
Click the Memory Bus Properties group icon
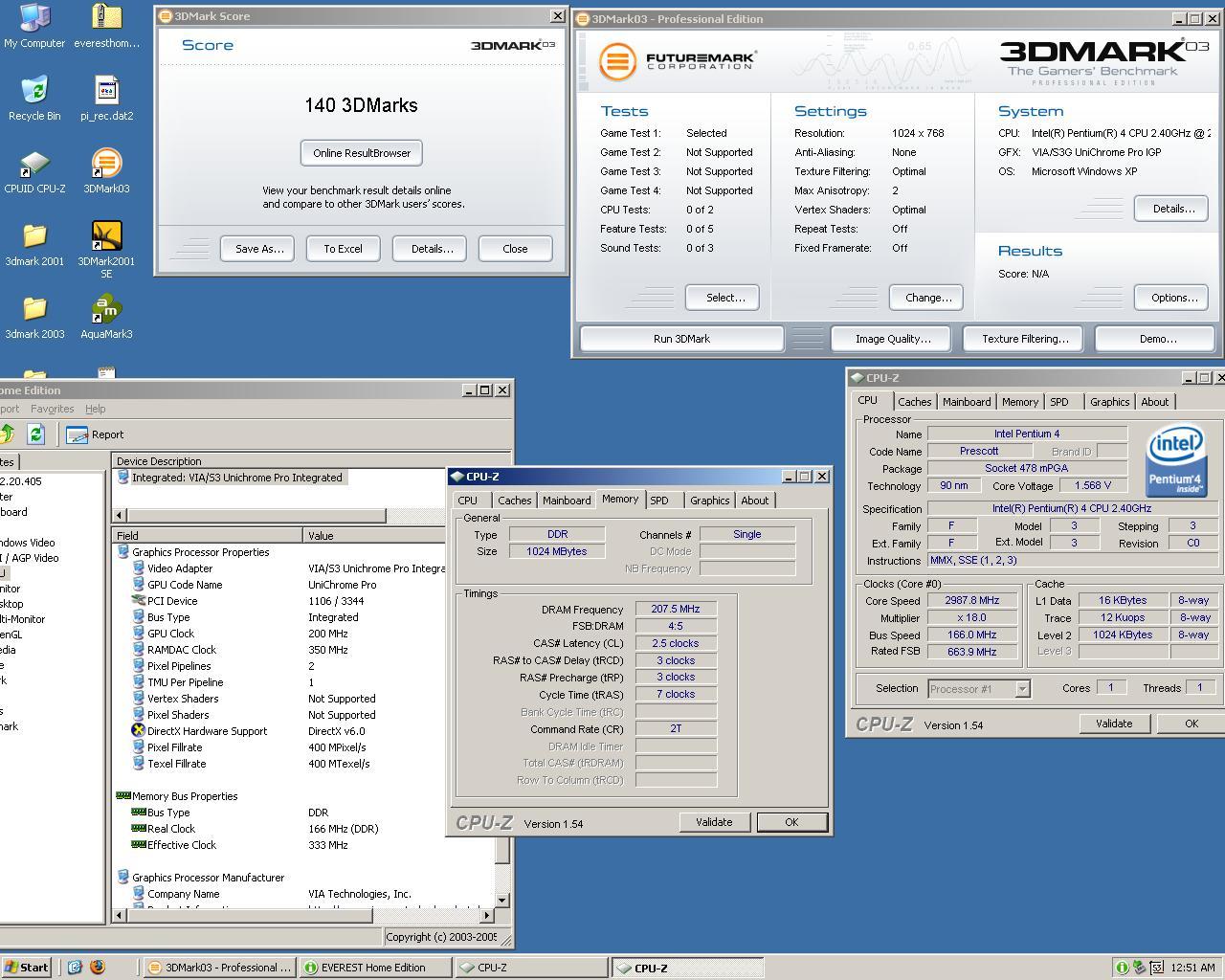tap(122, 796)
